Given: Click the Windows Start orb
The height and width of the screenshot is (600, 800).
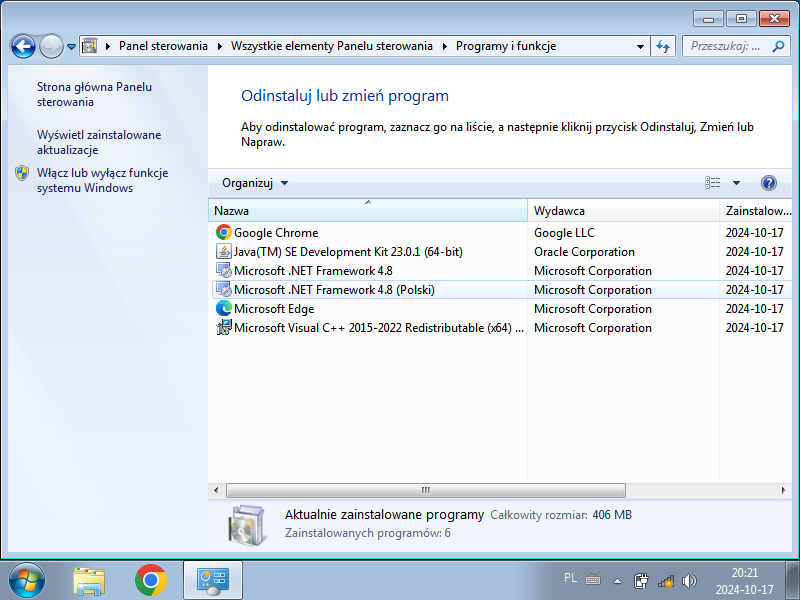Looking at the screenshot, I should pyautogui.click(x=25, y=580).
